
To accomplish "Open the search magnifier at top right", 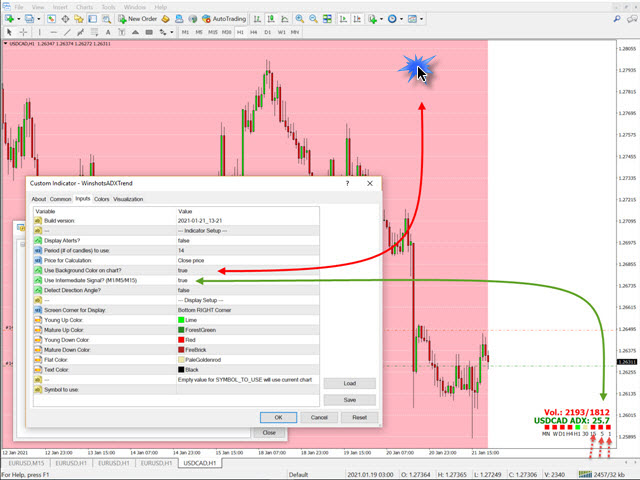I will (x=617, y=19).
